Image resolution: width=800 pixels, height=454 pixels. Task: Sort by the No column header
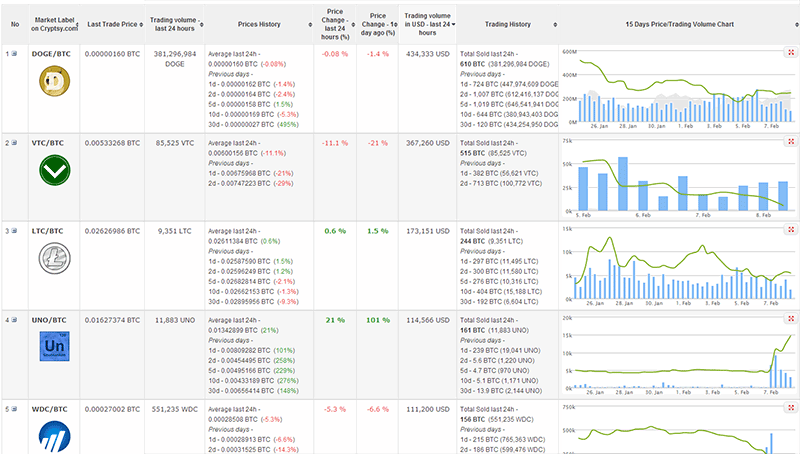(x=15, y=24)
